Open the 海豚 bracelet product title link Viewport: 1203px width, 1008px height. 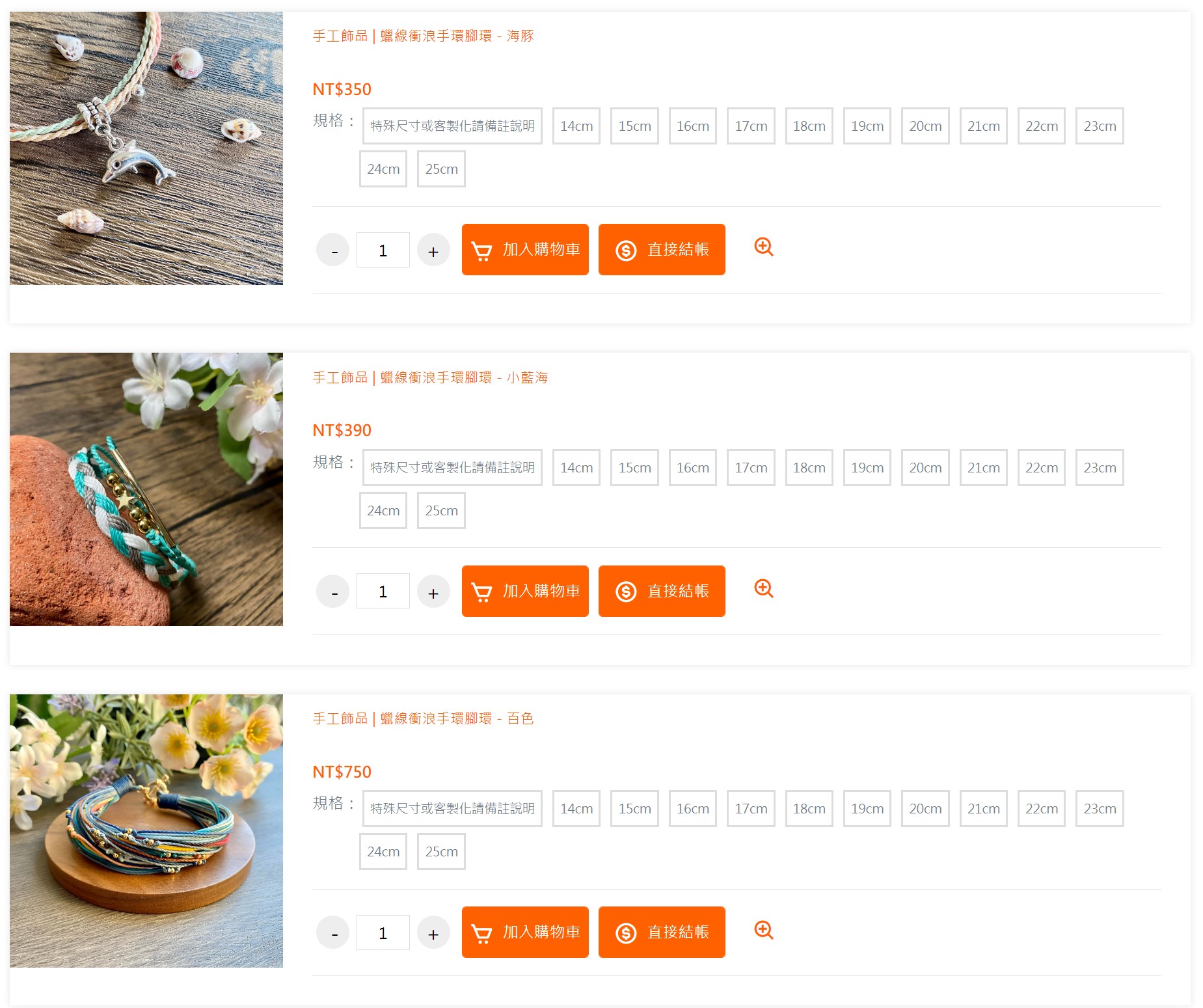423,36
